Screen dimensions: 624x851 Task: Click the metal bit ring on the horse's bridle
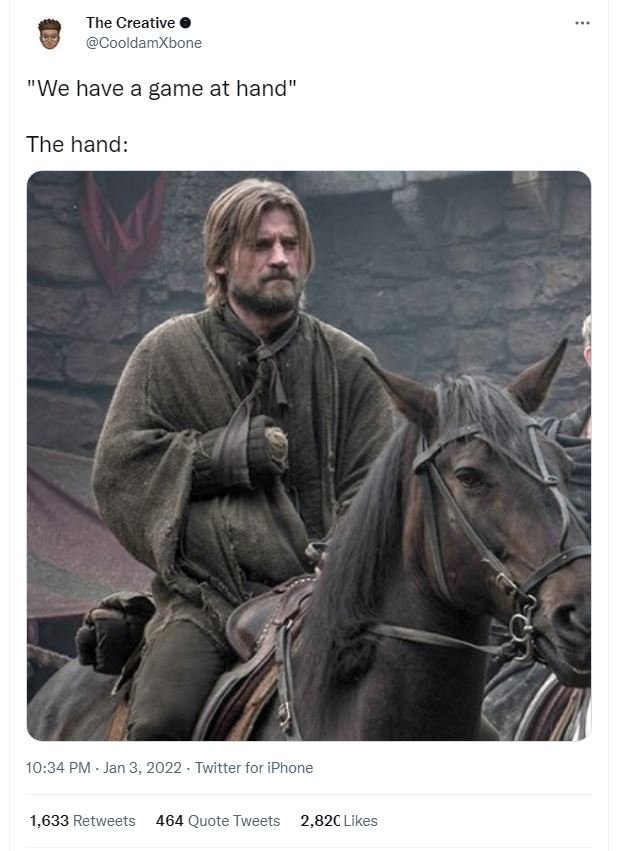[522, 630]
